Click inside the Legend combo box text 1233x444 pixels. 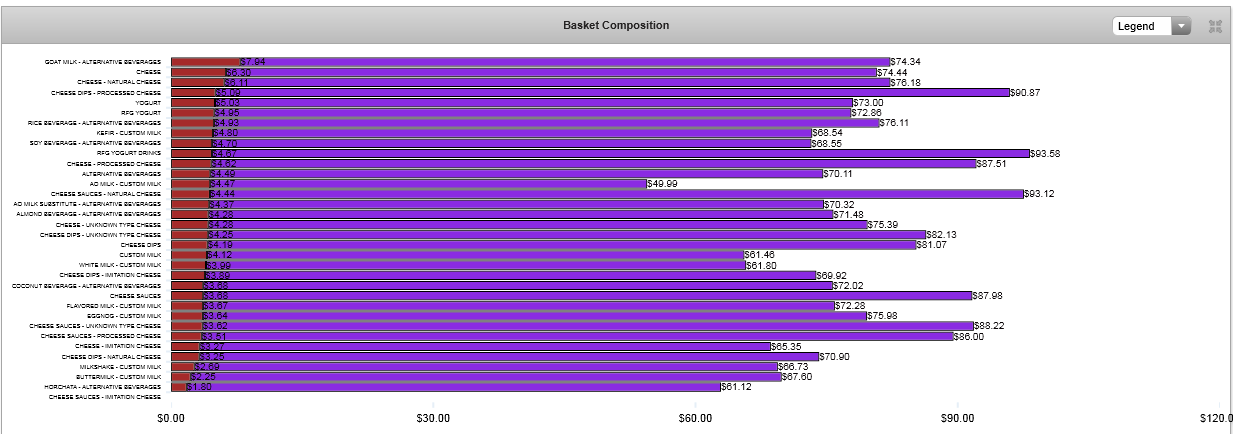[x=1141, y=27]
